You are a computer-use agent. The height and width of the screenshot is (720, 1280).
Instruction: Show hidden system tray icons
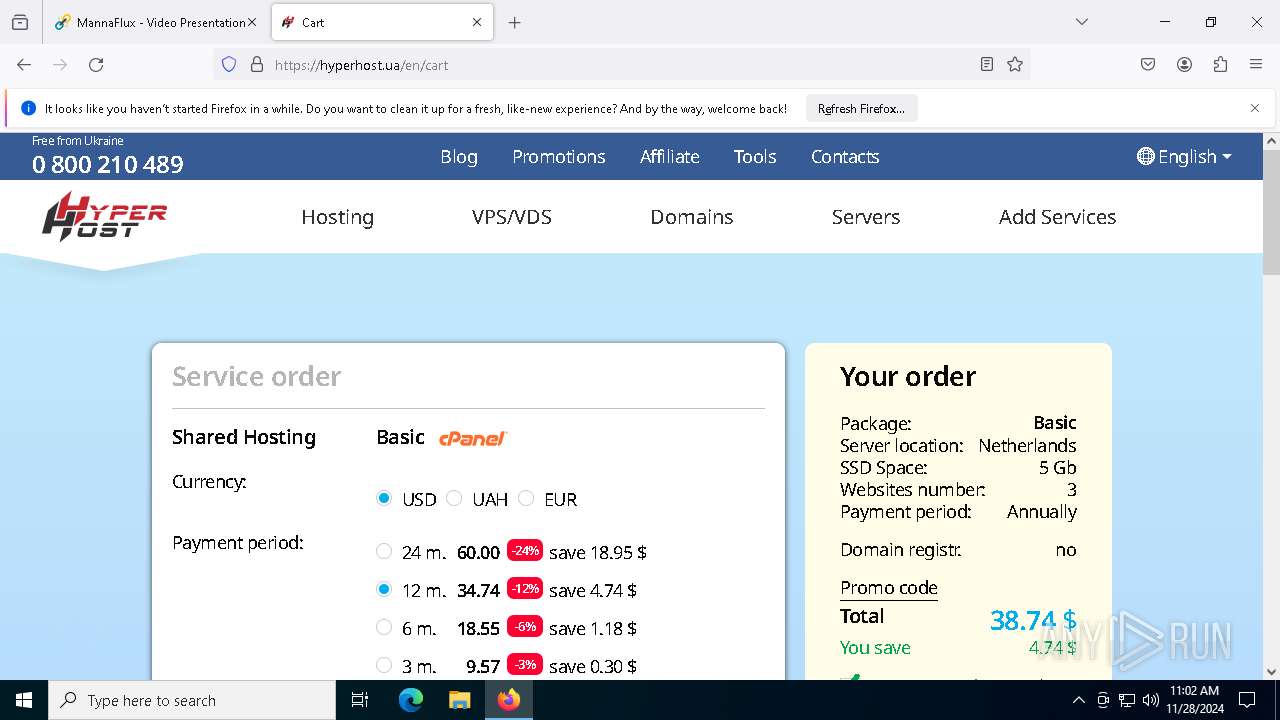[x=1078, y=700]
